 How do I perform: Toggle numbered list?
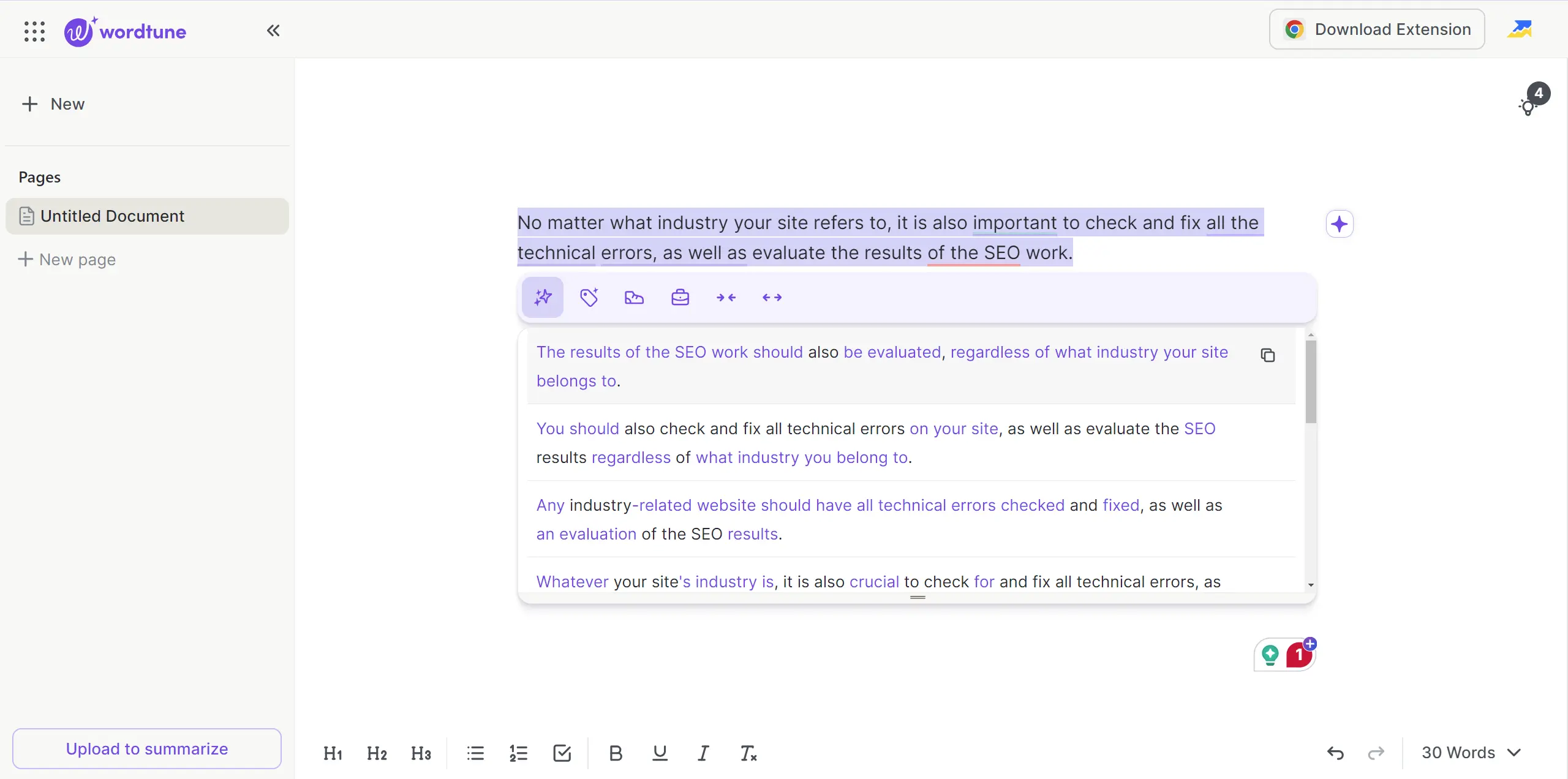click(x=518, y=753)
